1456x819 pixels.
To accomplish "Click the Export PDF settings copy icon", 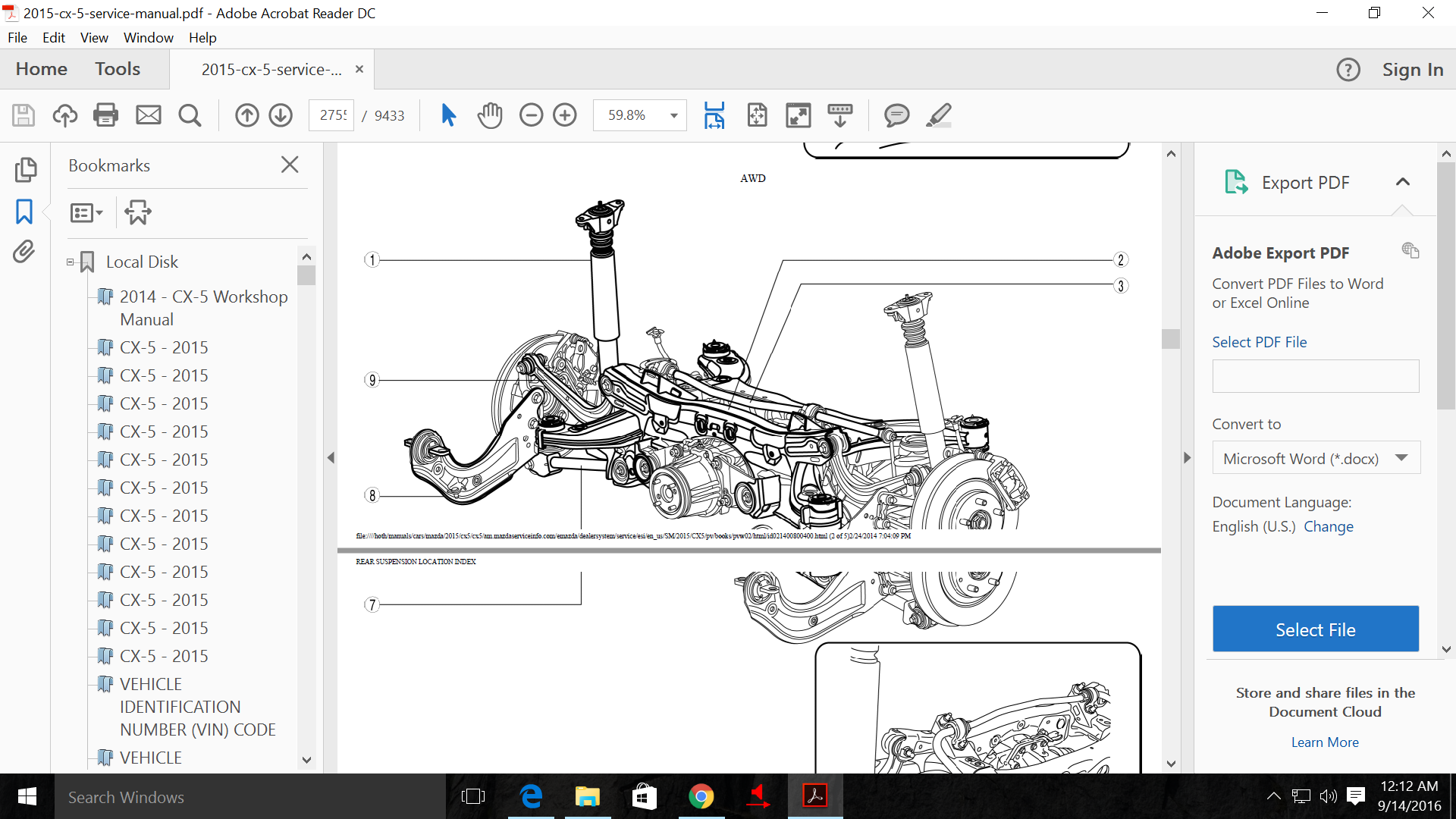I will pyautogui.click(x=1410, y=250).
